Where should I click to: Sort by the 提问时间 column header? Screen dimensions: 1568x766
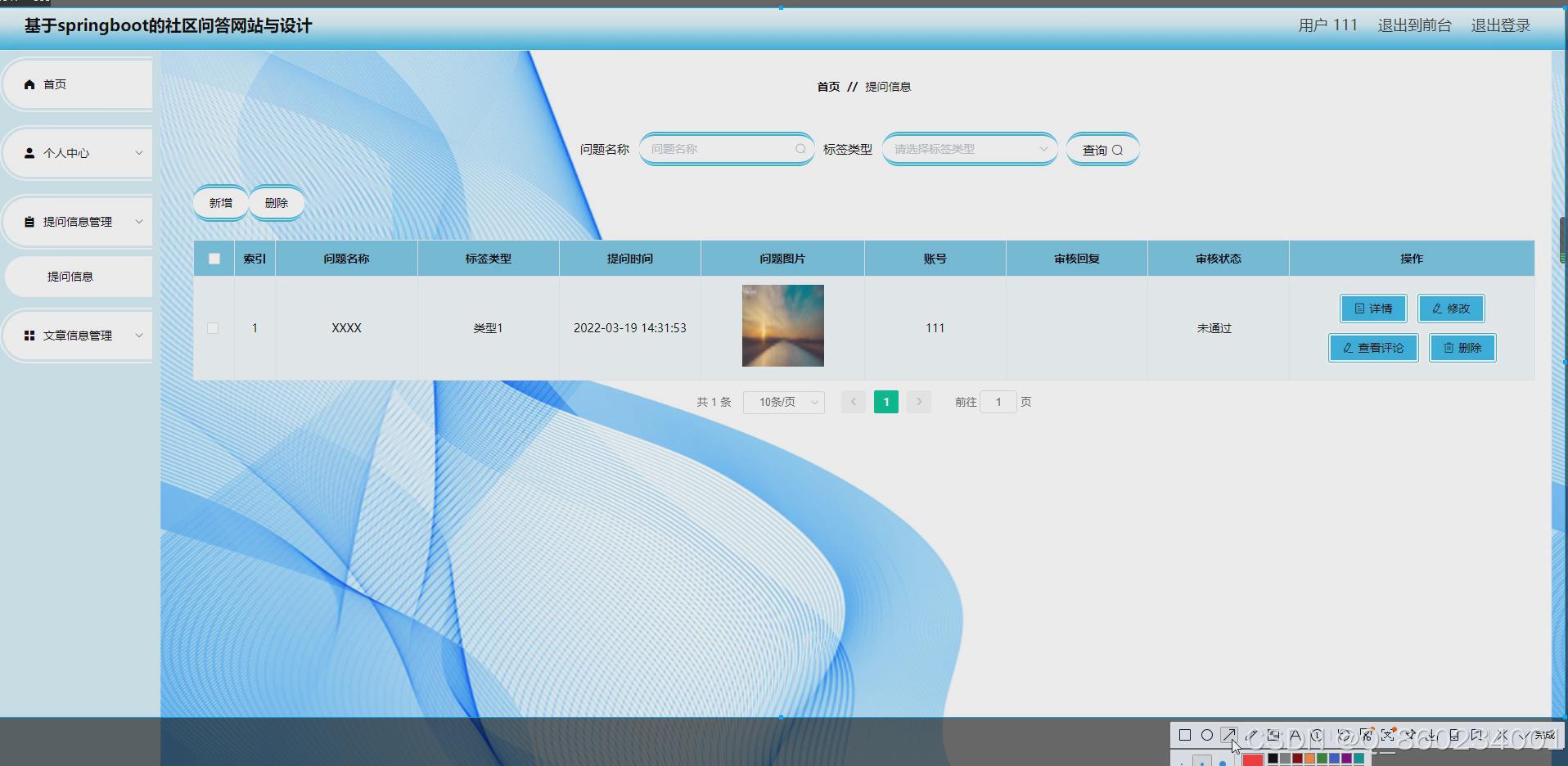pyautogui.click(x=630, y=259)
